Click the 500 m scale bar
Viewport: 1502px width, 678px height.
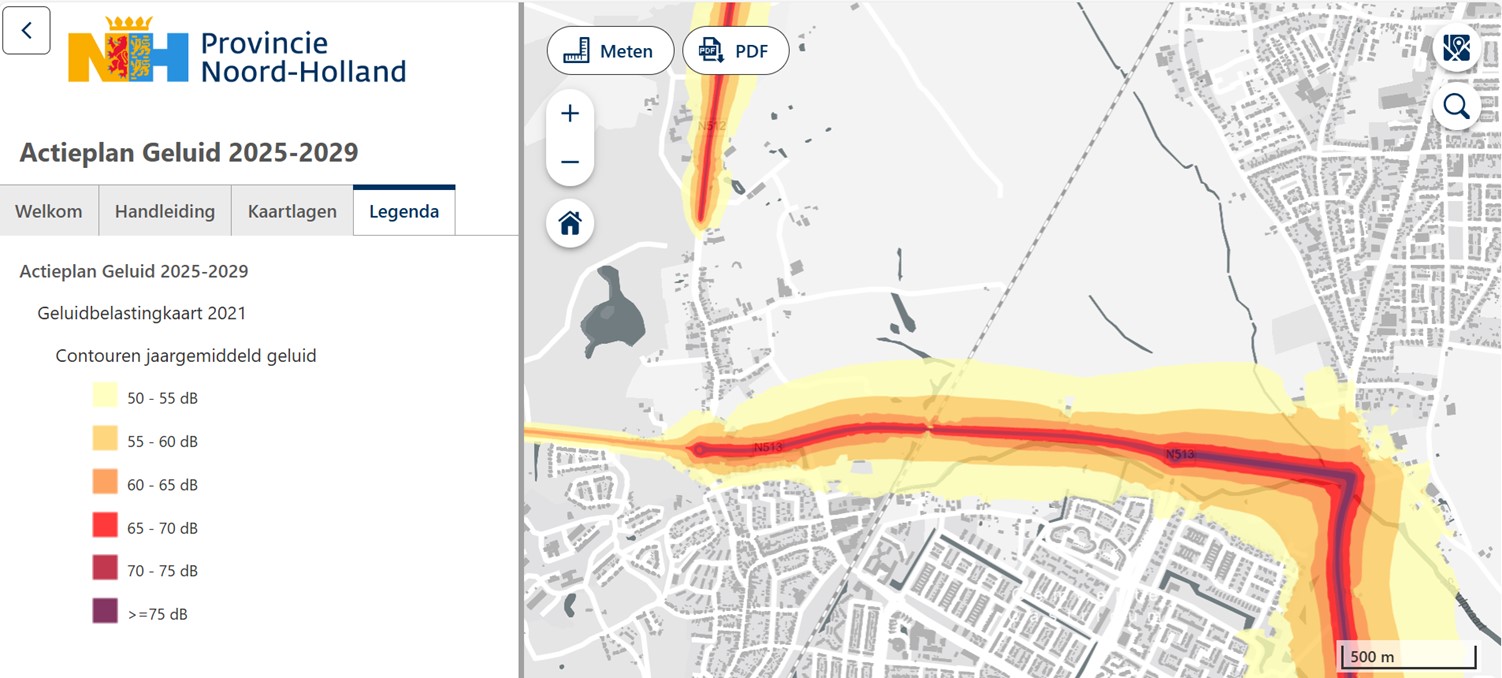pyautogui.click(x=1407, y=656)
